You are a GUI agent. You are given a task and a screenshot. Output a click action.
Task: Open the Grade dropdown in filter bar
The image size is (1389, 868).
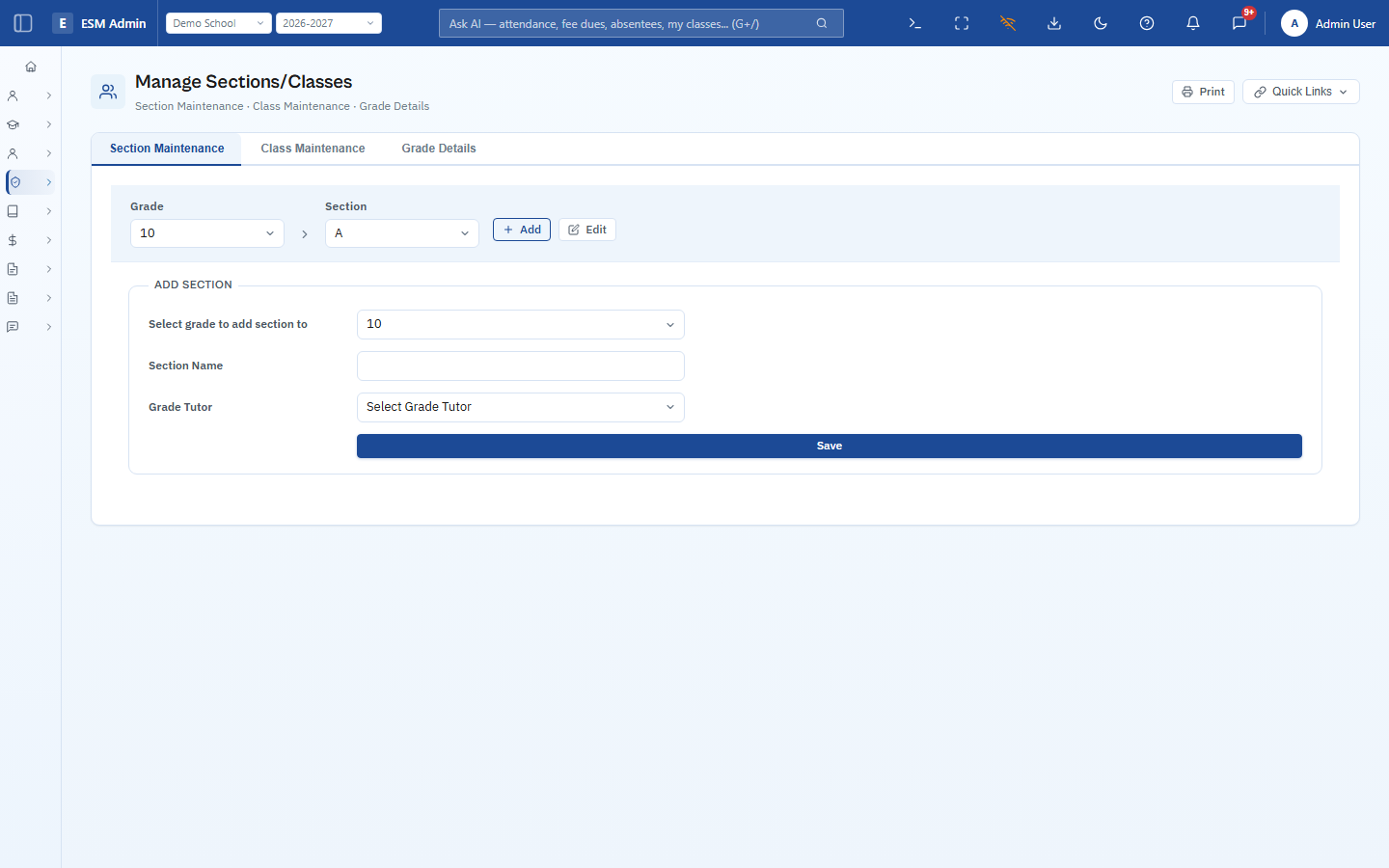pos(207,233)
